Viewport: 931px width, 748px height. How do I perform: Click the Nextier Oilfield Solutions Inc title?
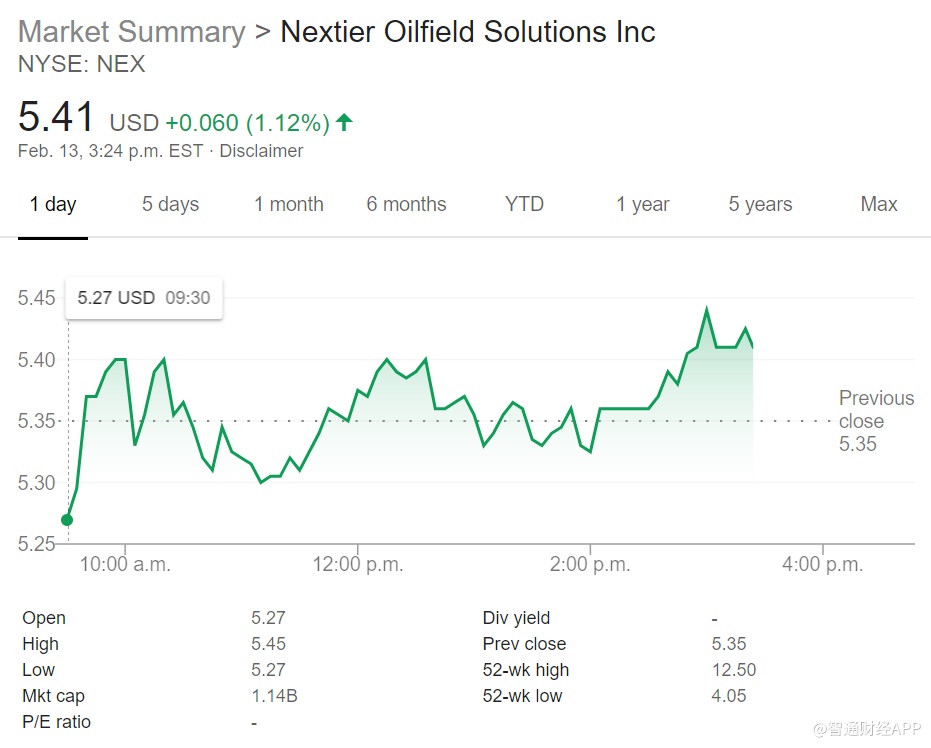pyautogui.click(x=467, y=31)
